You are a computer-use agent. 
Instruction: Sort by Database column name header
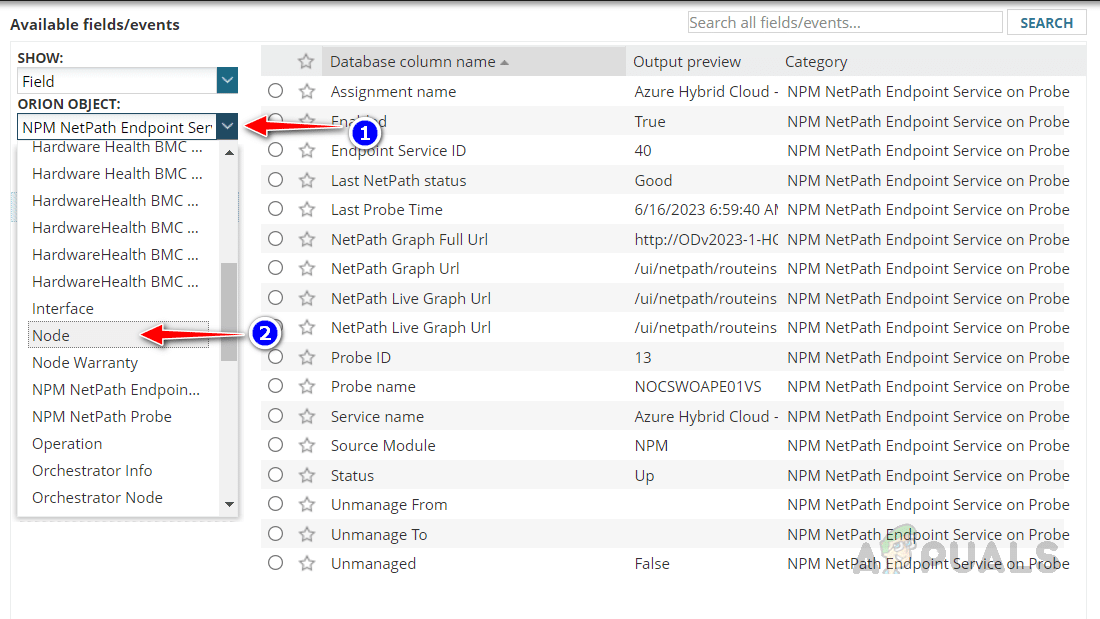[413, 62]
